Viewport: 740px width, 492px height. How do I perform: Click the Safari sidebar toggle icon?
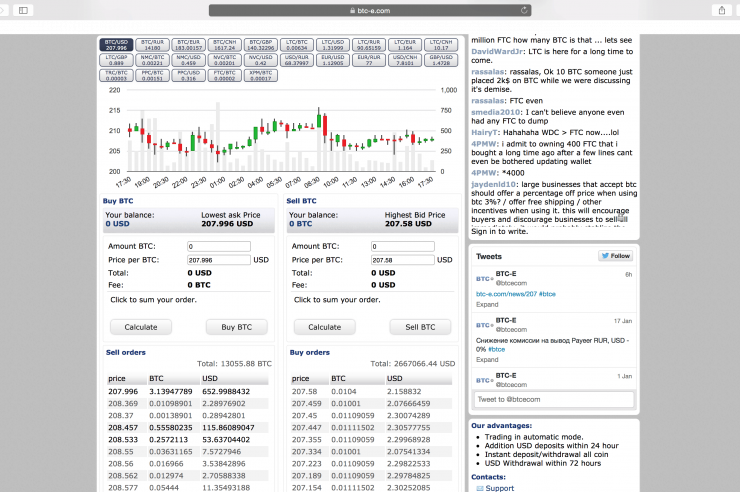tap(23, 10)
